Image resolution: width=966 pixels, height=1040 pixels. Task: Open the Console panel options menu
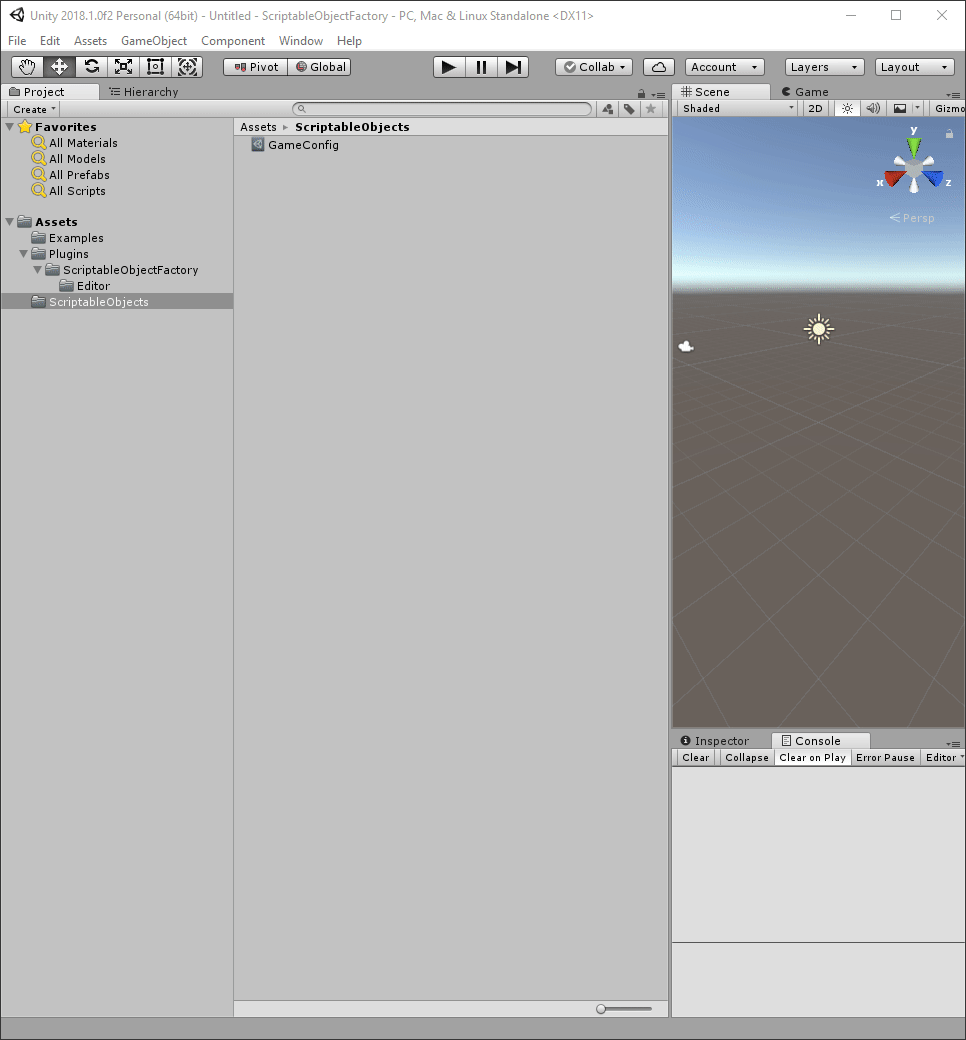pyautogui.click(x=953, y=744)
